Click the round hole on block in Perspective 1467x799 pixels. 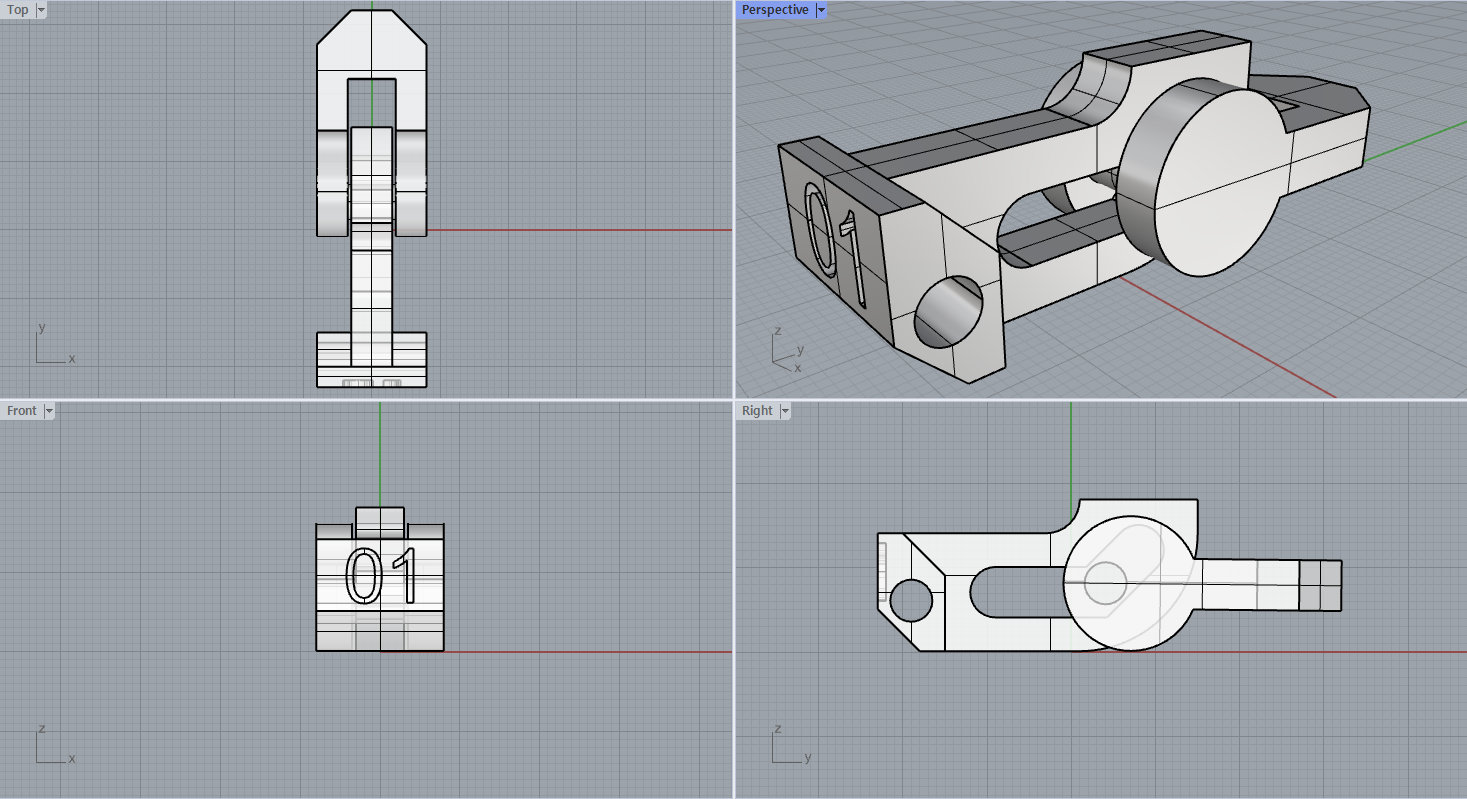[x=948, y=312]
